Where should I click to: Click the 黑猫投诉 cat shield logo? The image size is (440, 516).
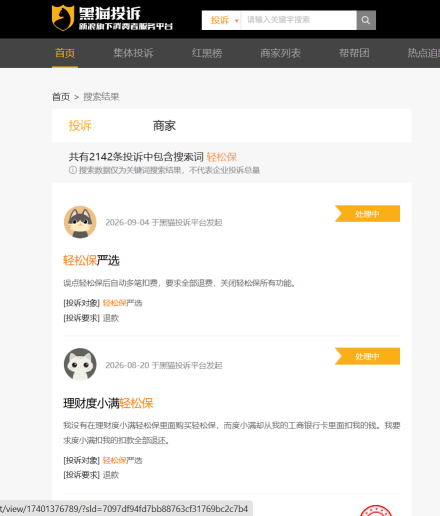coord(63,18)
